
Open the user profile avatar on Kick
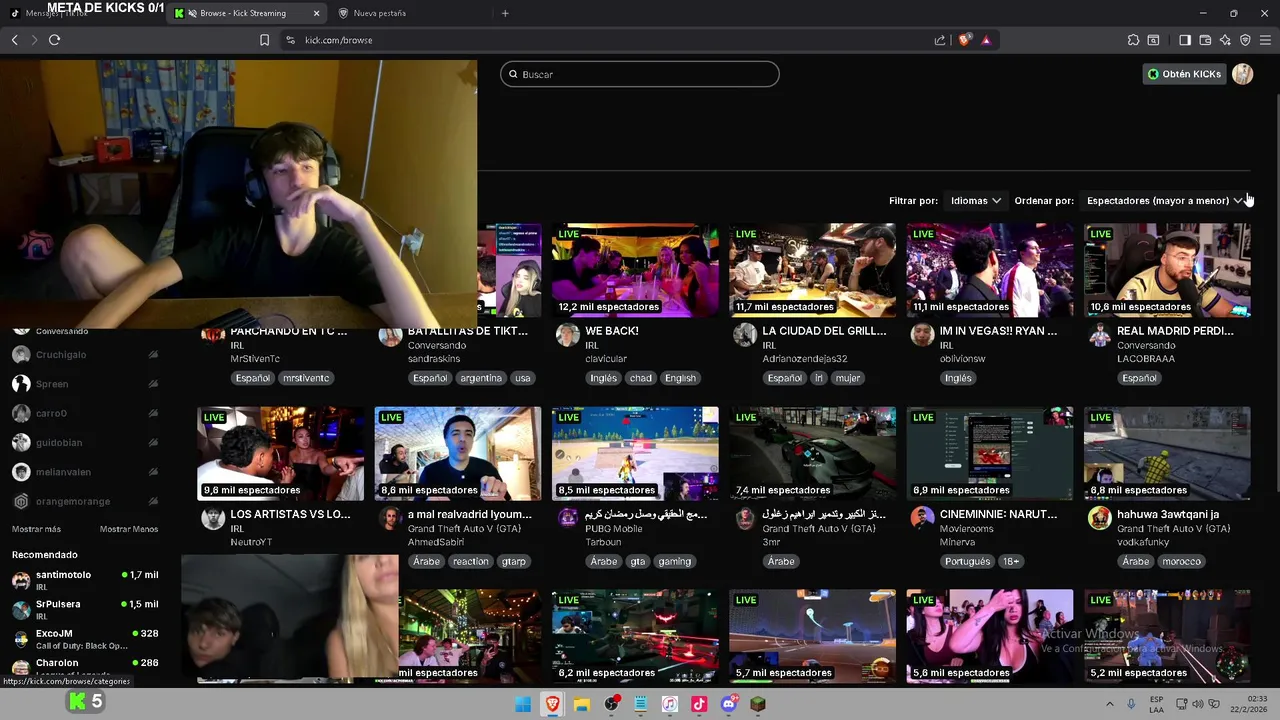1242,74
